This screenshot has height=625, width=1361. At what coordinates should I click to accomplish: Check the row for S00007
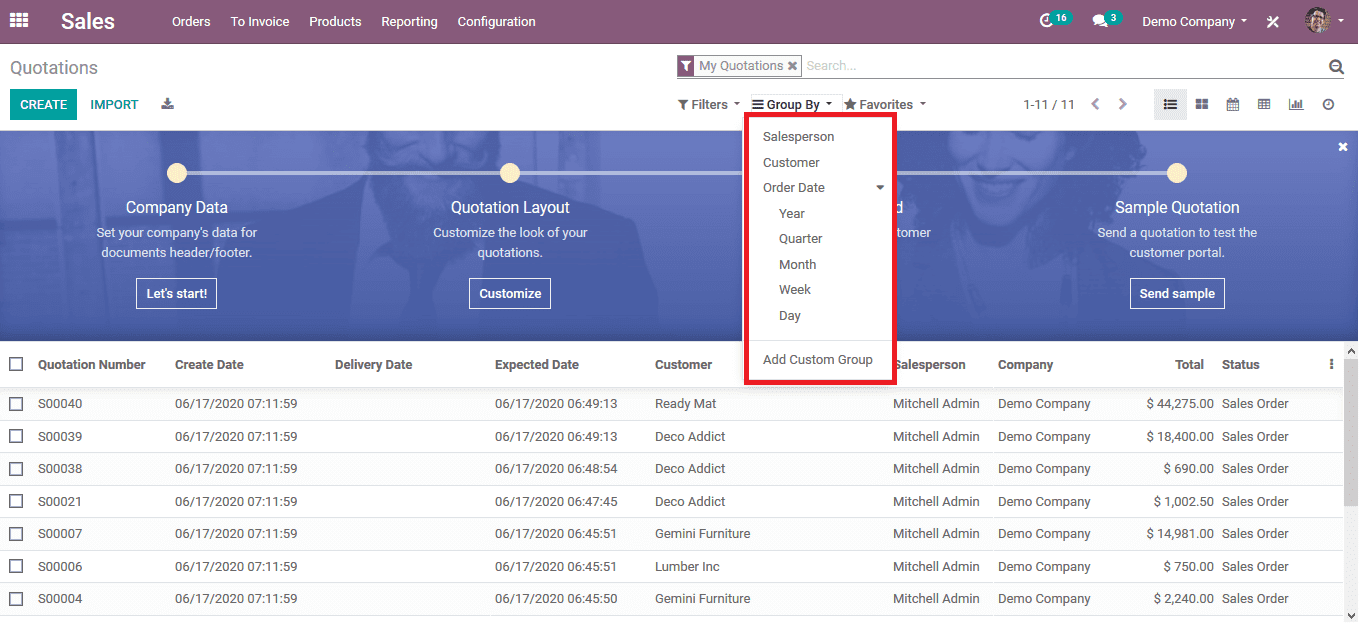(x=16, y=533)
